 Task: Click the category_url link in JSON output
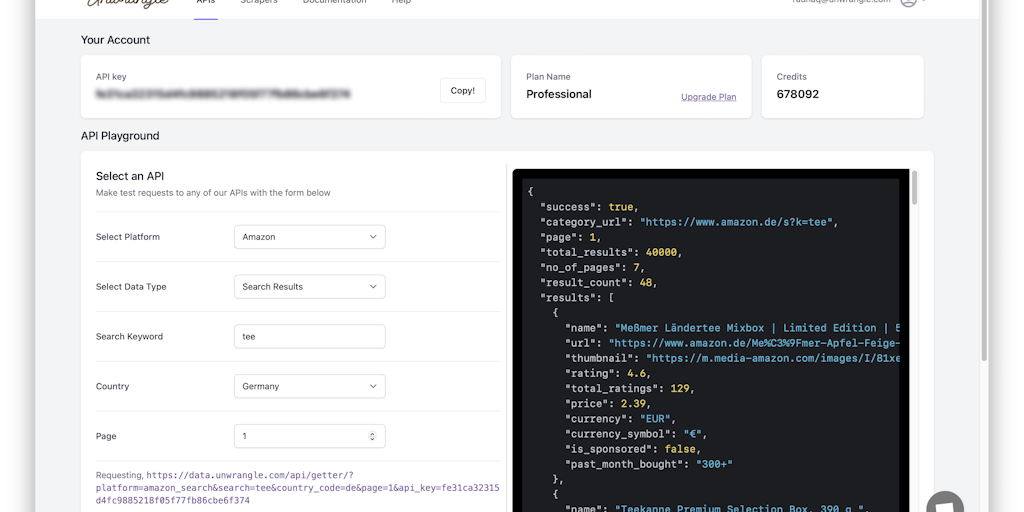coord(738,222)
